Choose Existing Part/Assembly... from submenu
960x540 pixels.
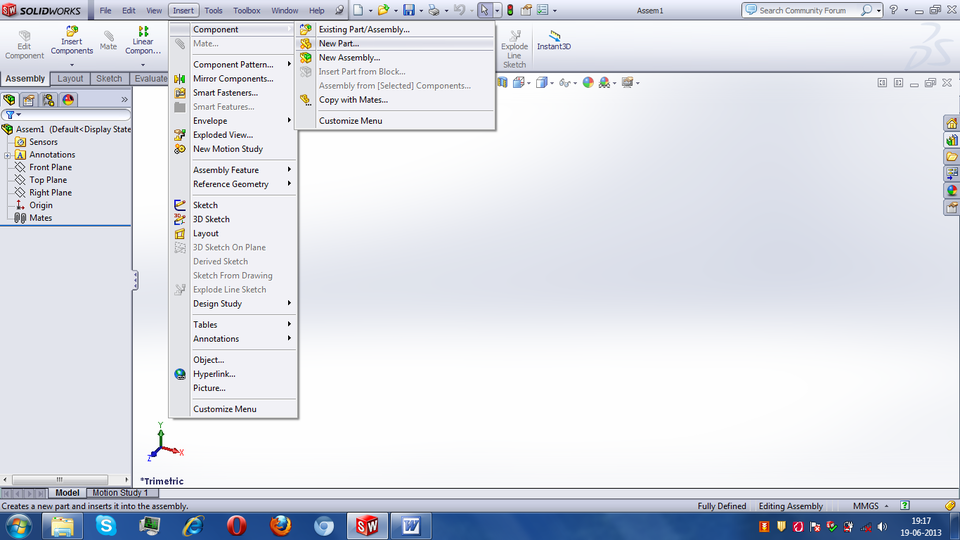coord(395,29)
